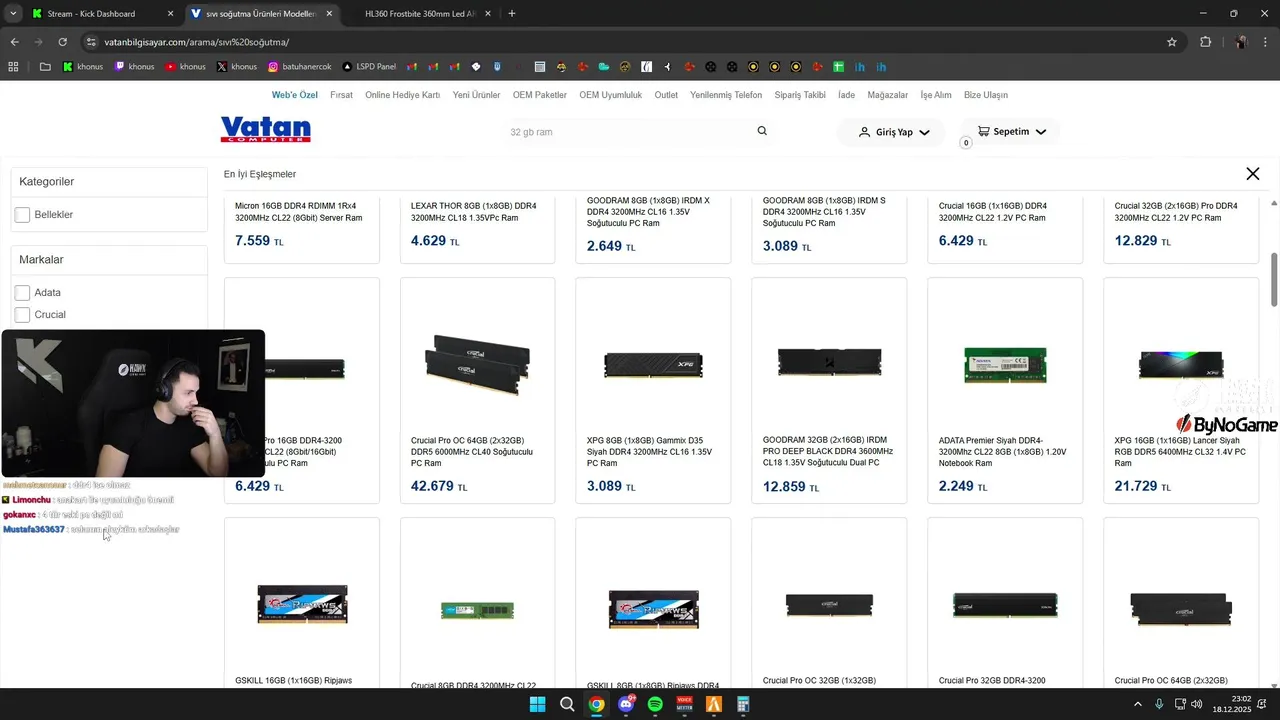Open Spotify from the taskbar
The width and height of the screenshot is (1280, 720).
655,704
